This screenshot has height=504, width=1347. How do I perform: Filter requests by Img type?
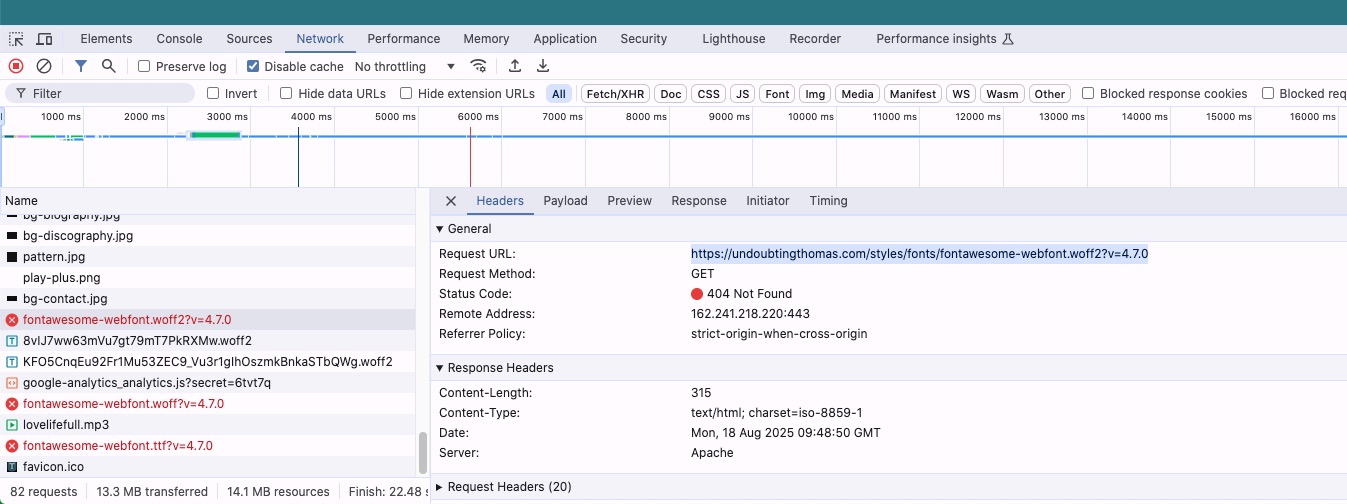pyautogui.click(x=815, y=94)
